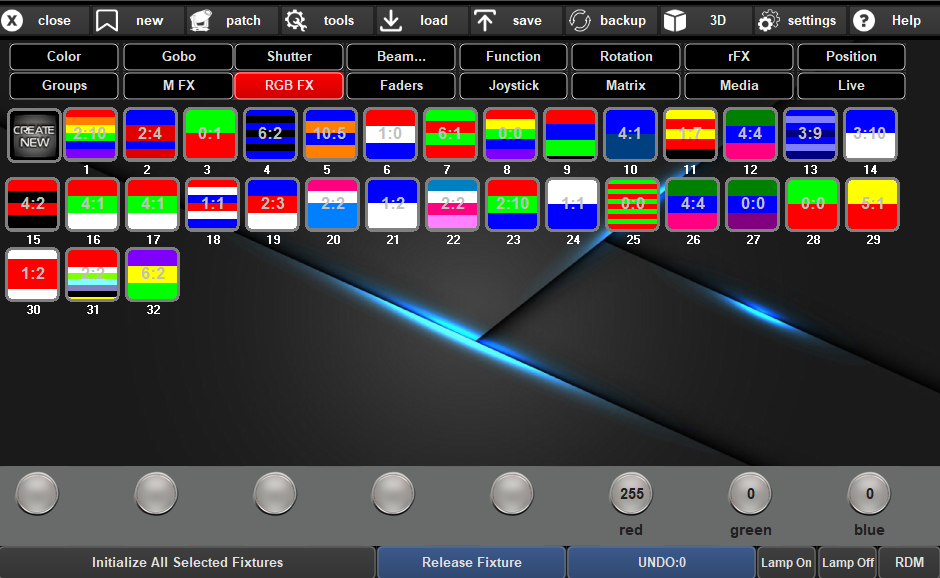Screen dimensions: 940x578
Task: Open the tools gear icon
Action: (x=295, y=20)
